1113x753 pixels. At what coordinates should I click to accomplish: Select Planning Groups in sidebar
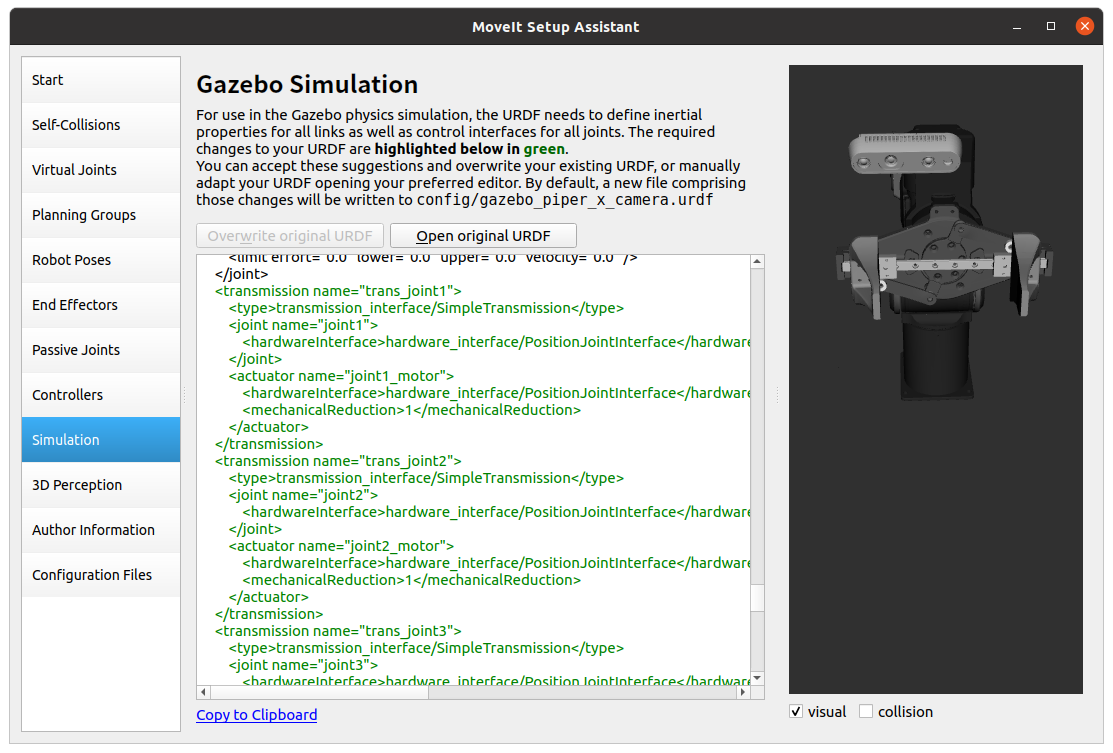point(101,215)
